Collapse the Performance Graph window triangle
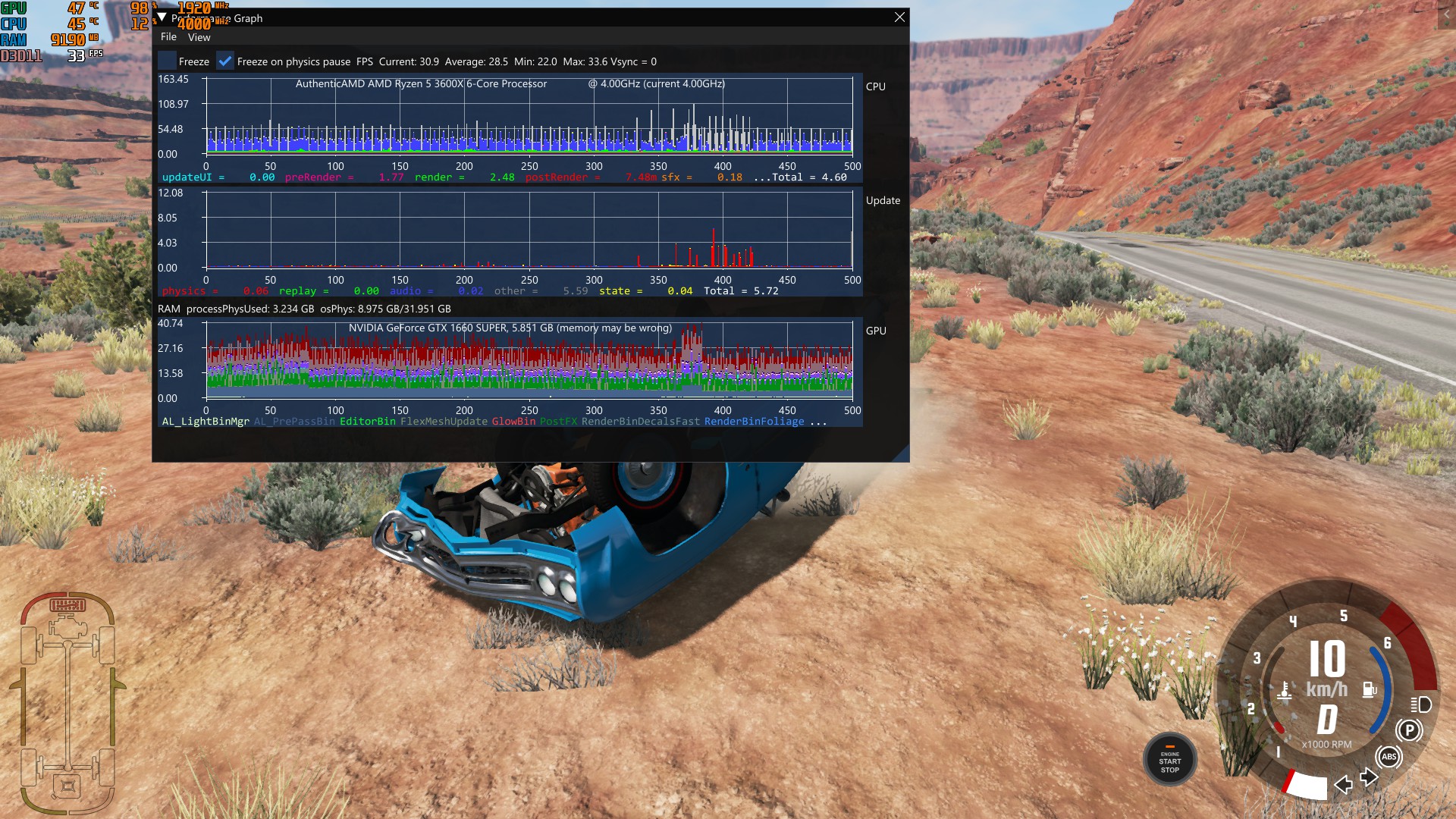Image resolution: width=1456 pixels, height=819 pixels. [162, 17]
